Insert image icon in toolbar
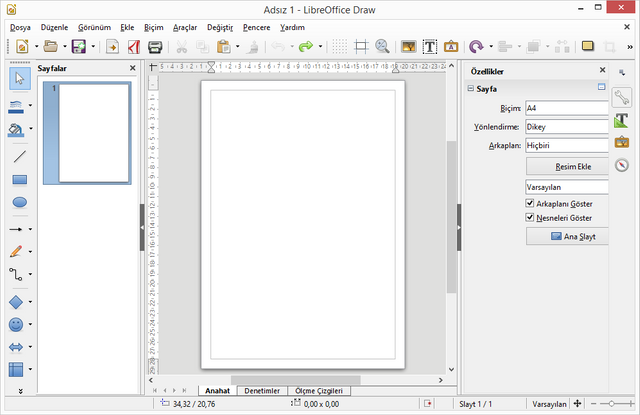Screen dimensions: 640x415 point(409,47)
